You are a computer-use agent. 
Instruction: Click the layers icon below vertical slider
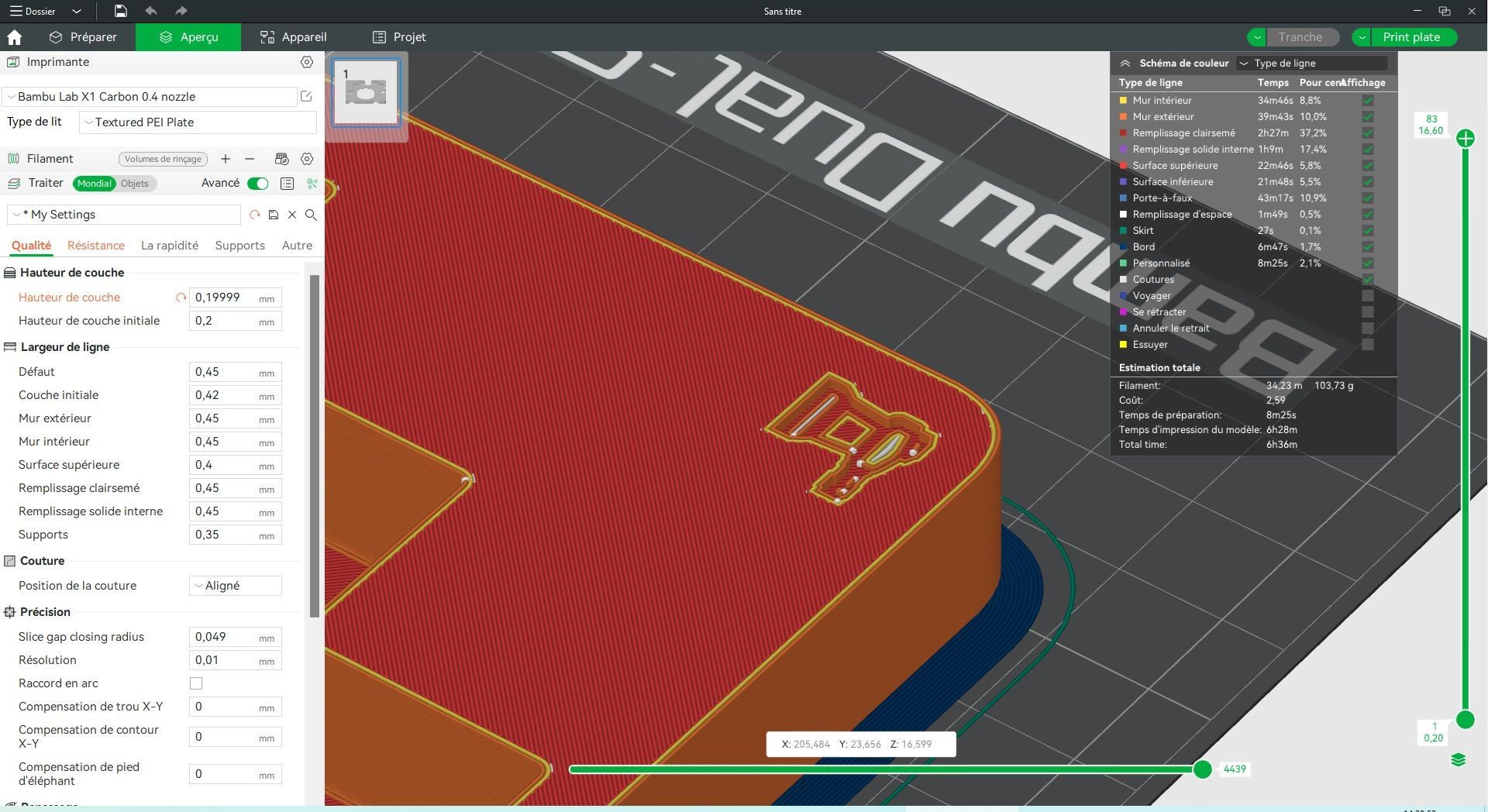tap(1458, 760)
